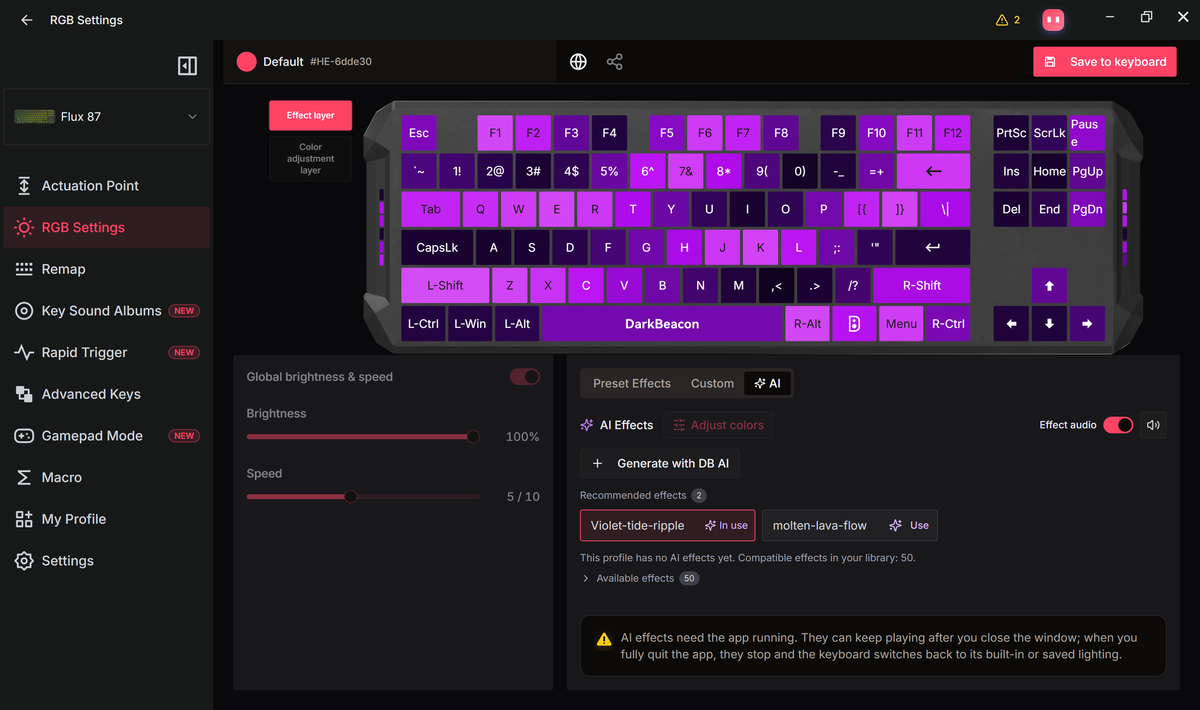Image resolution: width=1200 pixels, height=710 pixels.
Task: Open Key Sound Albums section
Action: pos(107,311)
